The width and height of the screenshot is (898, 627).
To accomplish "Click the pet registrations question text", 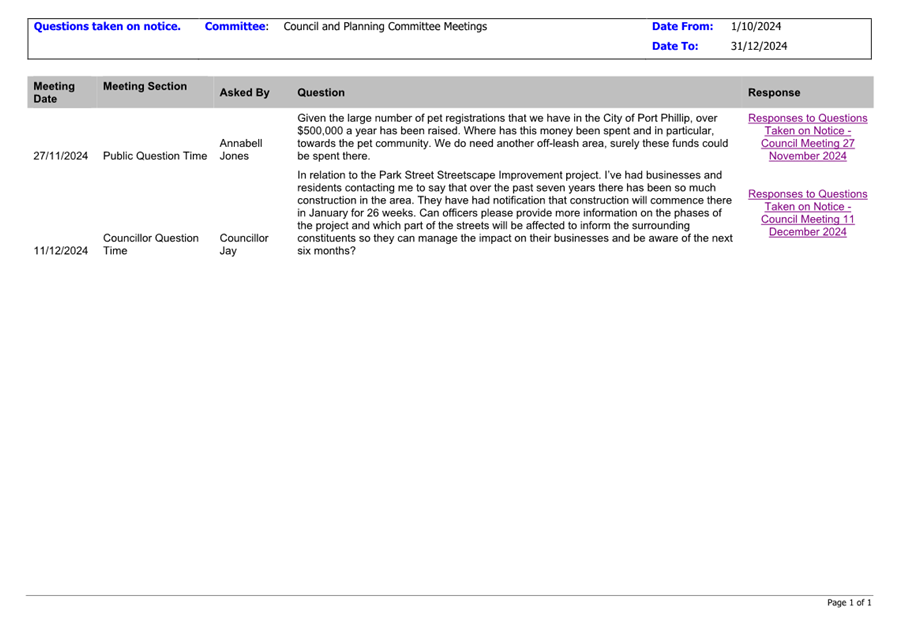I will [513, 137].
